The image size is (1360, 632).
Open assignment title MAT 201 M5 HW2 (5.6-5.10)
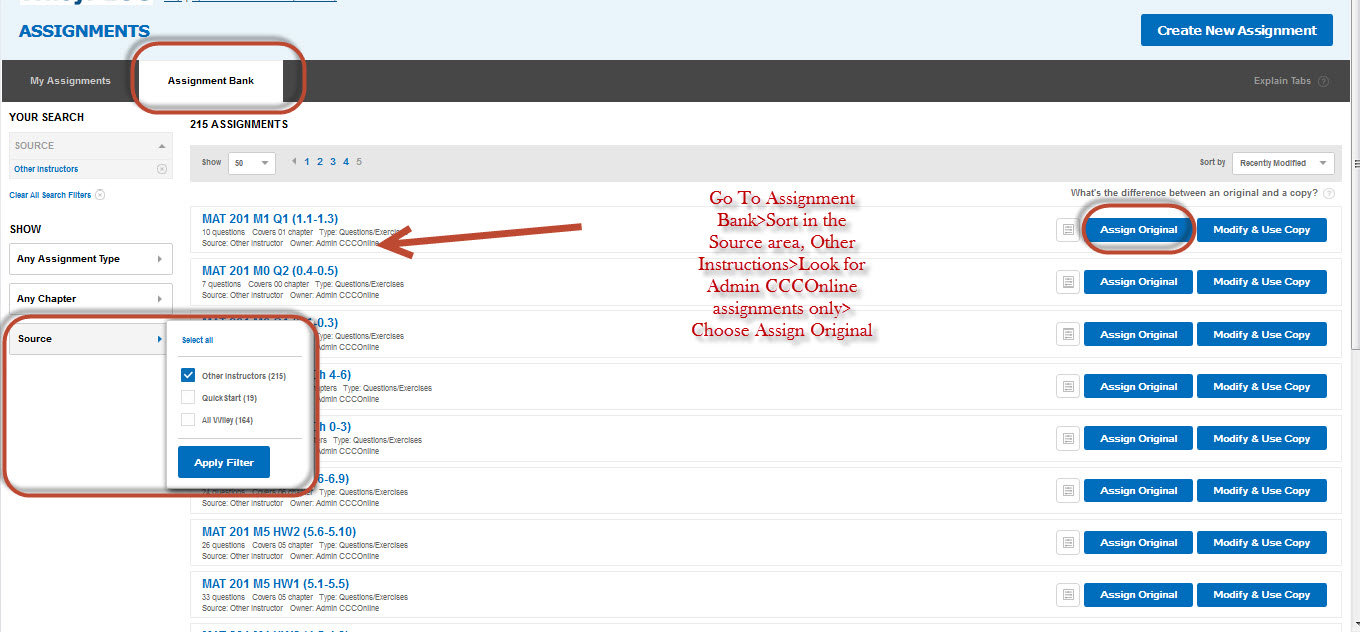coord(279,531)
